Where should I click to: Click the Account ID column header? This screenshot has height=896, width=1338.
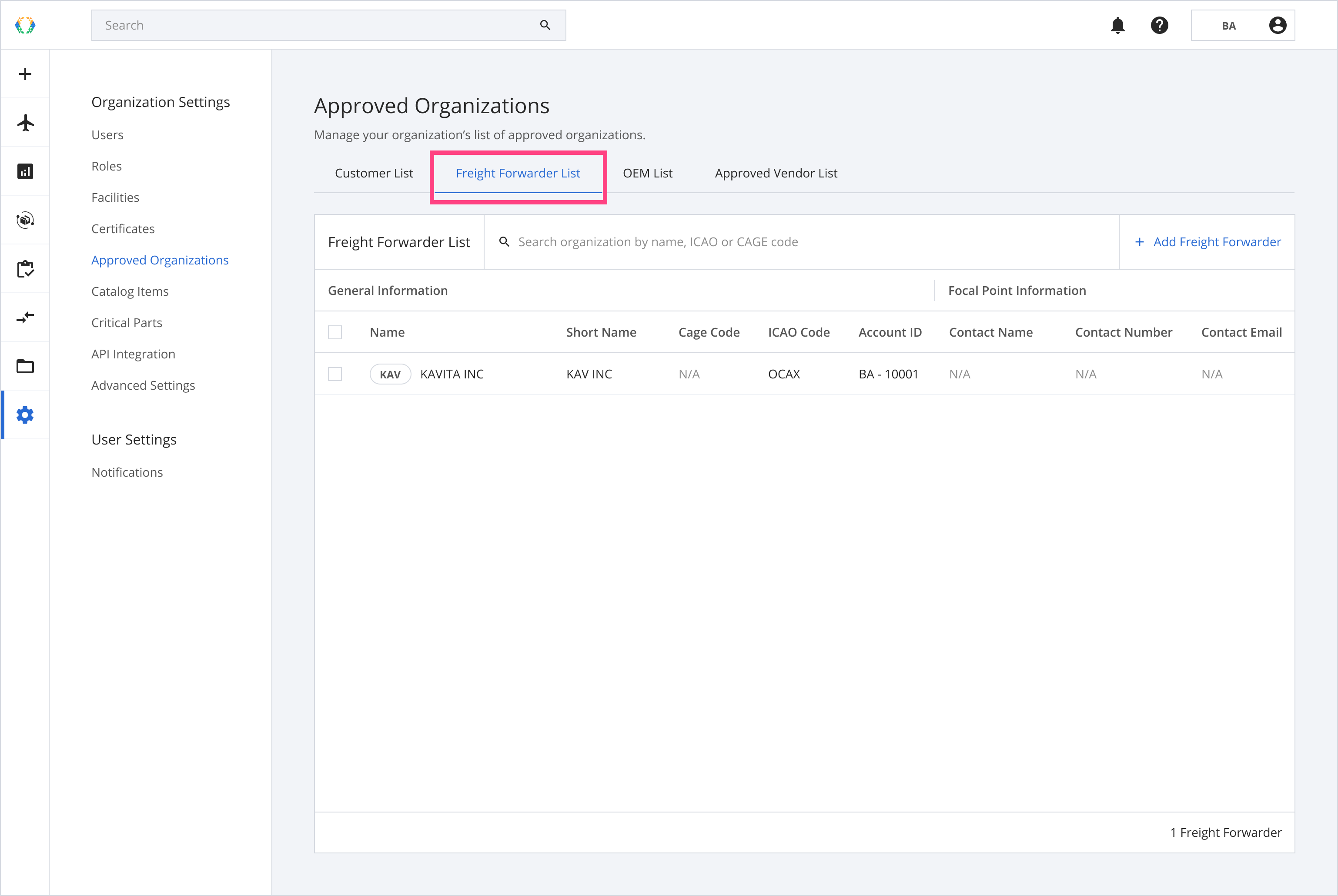[890, 332]
